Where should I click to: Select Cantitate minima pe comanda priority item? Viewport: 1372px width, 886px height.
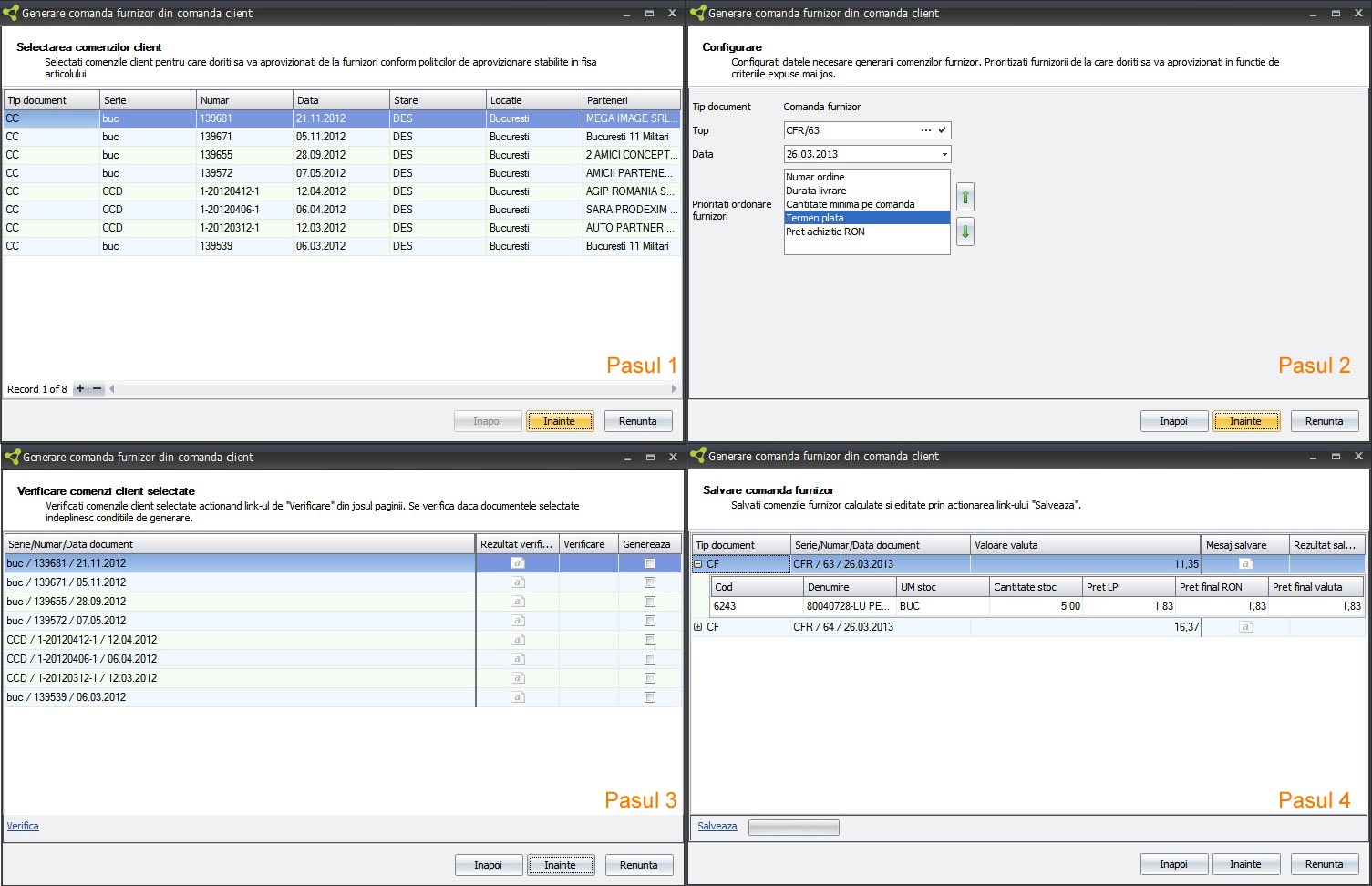(867, 204)
